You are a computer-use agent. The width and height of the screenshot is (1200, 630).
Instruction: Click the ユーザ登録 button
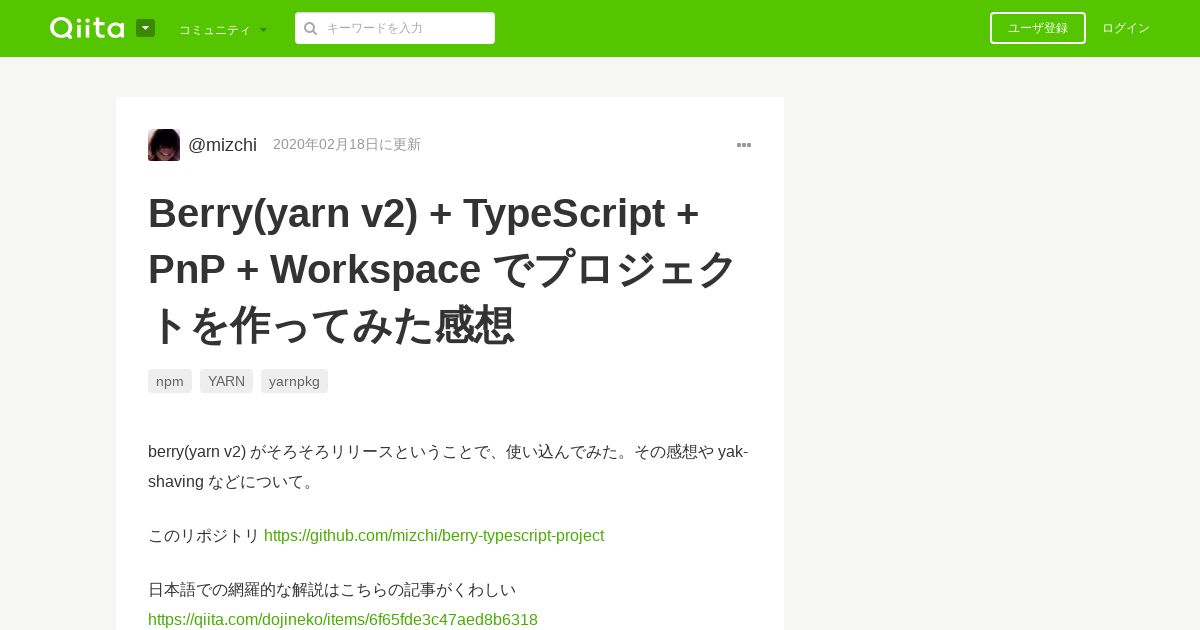click(1037, 28)
